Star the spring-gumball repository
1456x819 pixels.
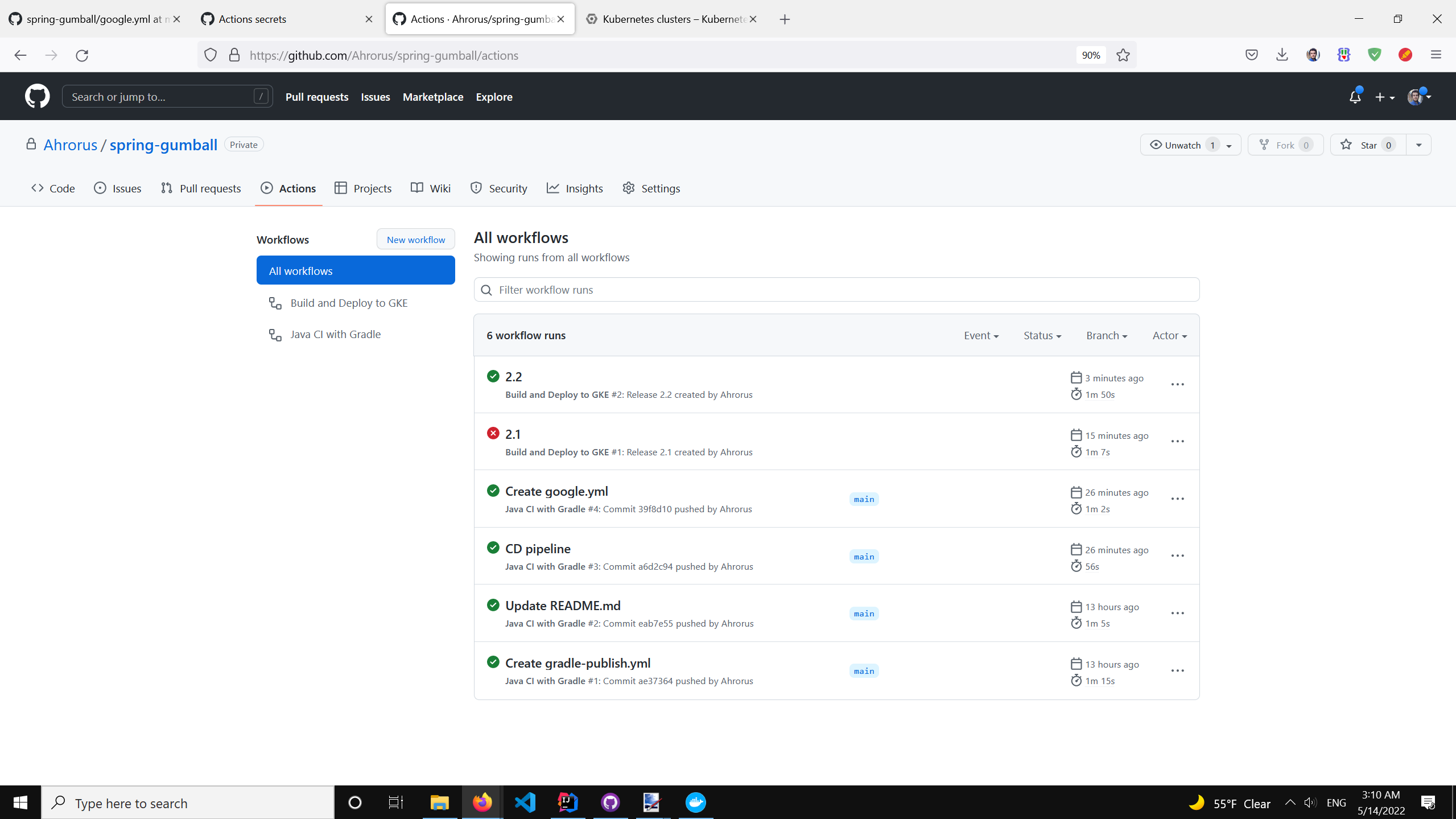click(1367, 145)
